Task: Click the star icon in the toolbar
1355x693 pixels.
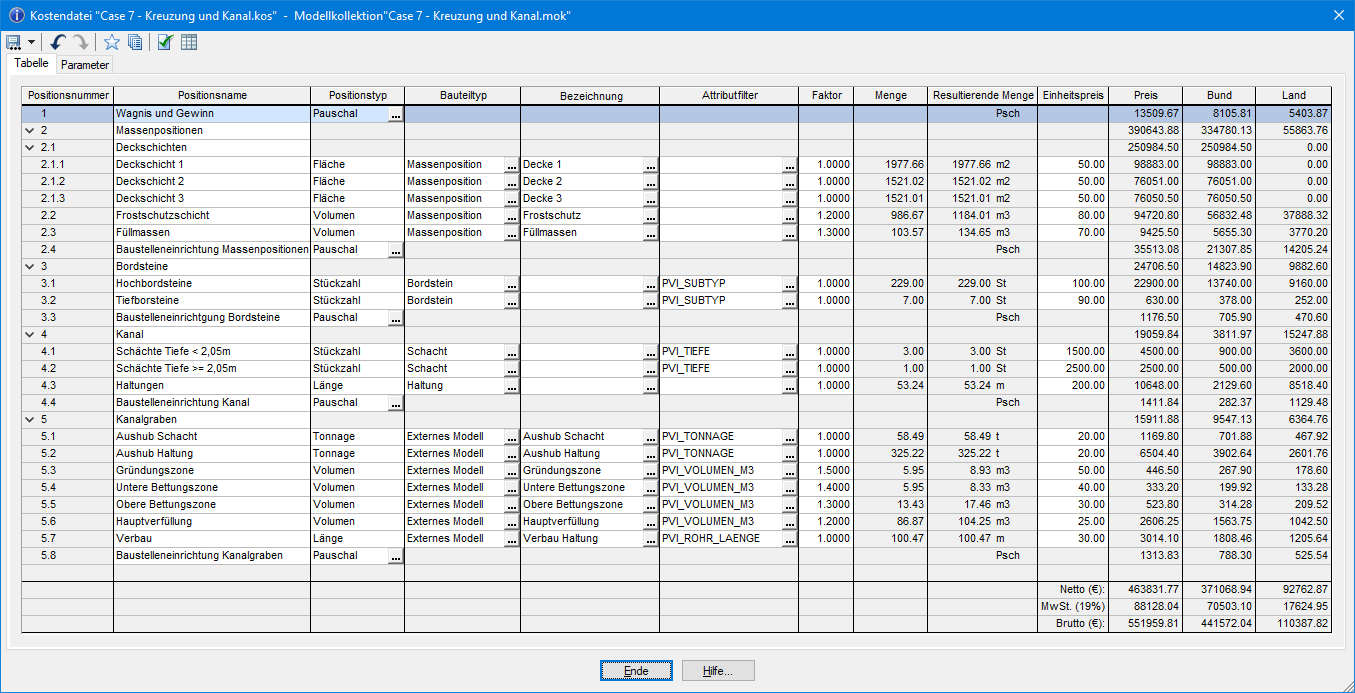Action: (112, 42)
